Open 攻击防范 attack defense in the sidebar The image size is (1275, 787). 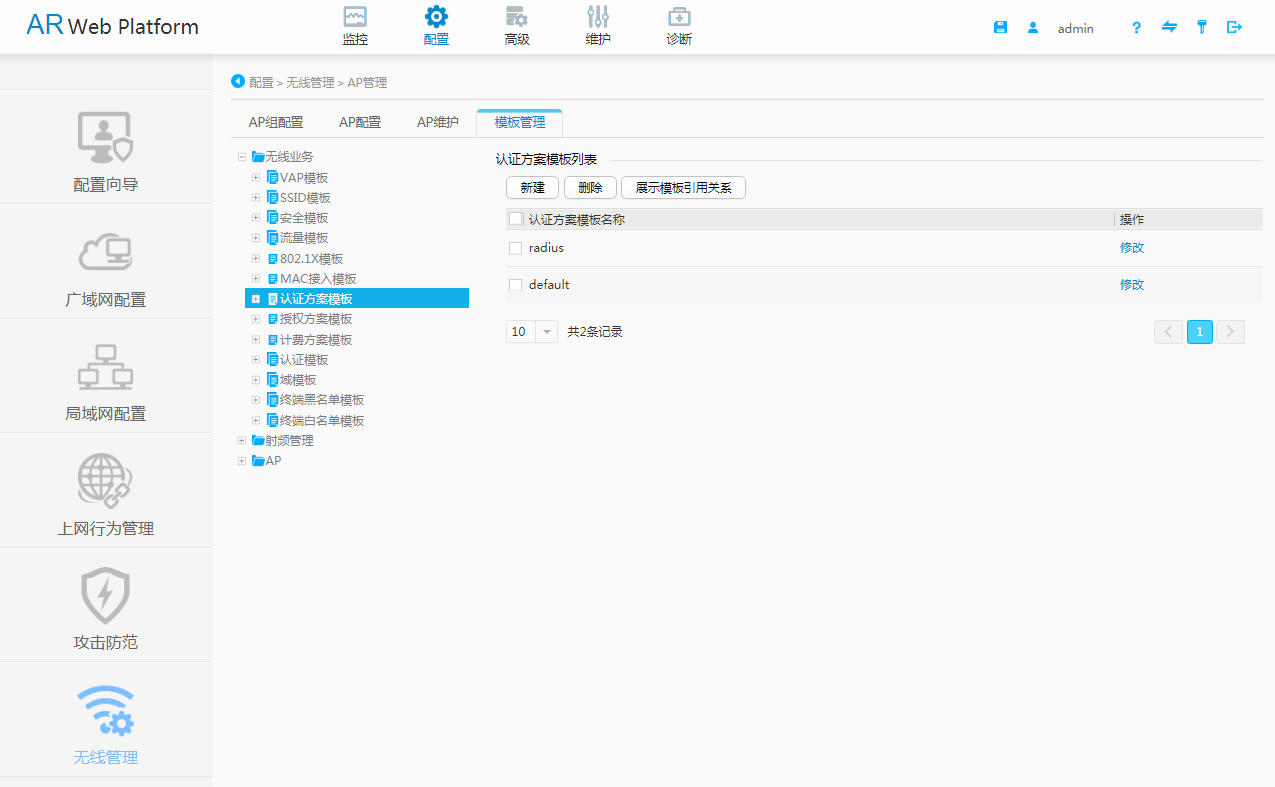point(105,606)
